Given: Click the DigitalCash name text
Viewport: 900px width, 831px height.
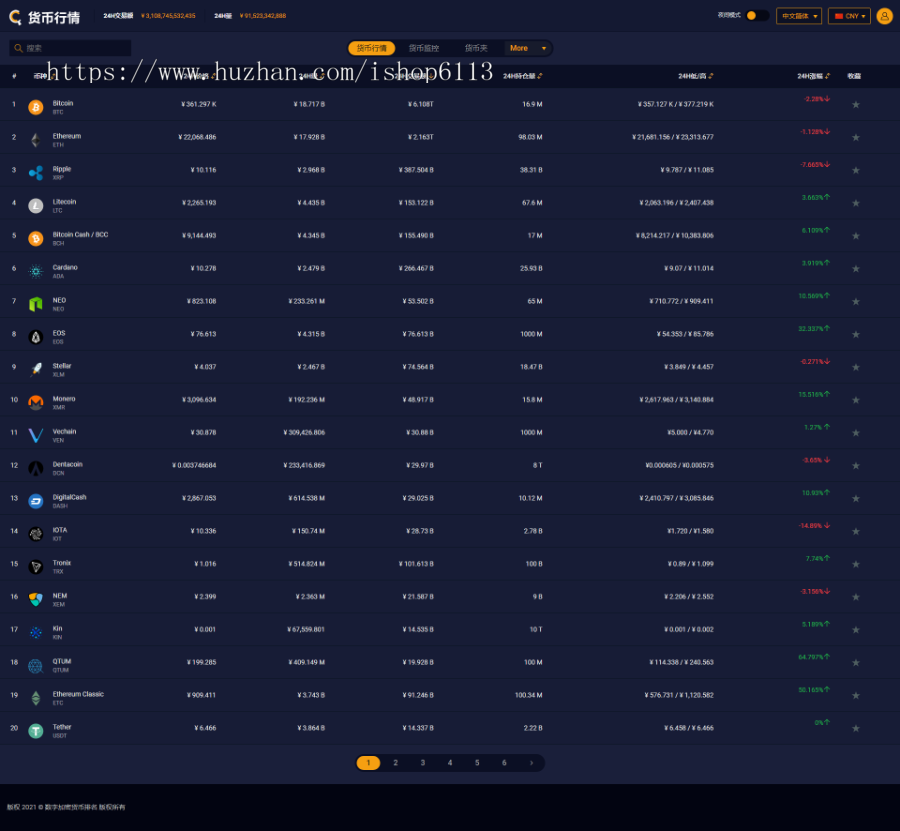Looking at the screenshot, I should pos(69,497).
